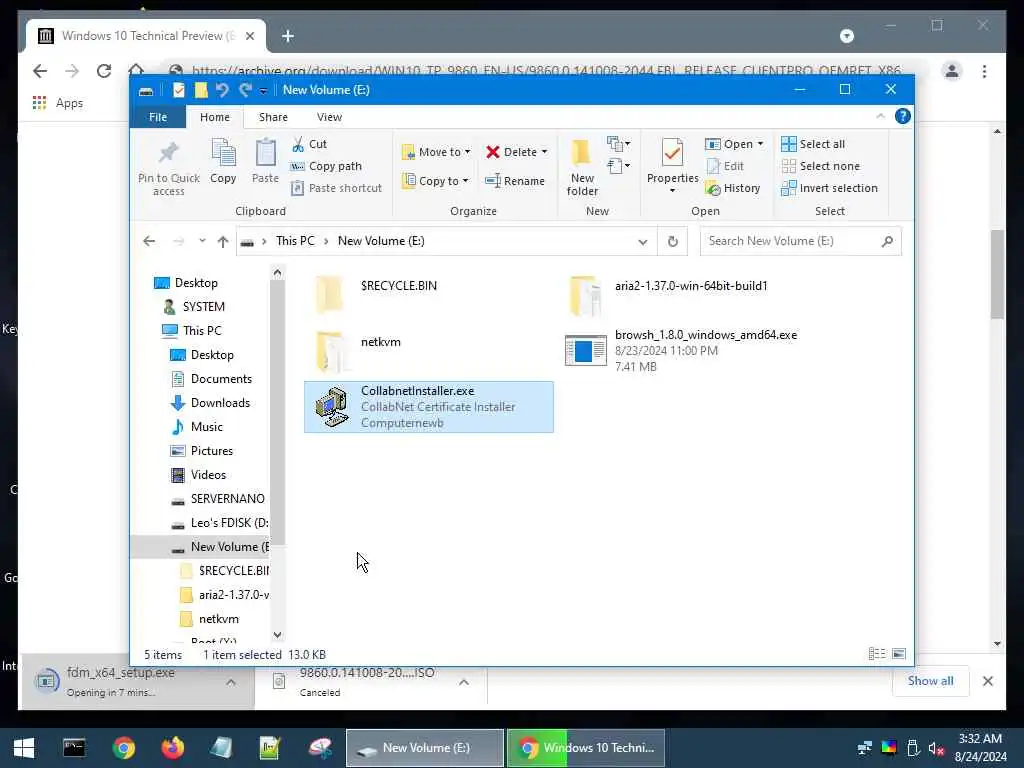Click Properties checkmark icon in quick access toolbar
1024x768 pixels.
click(x=178, y=90)
